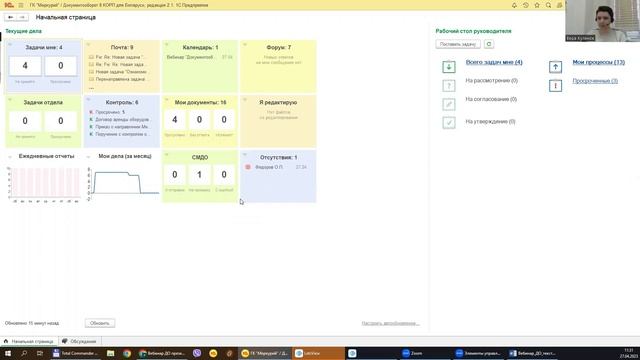640x360 pixels.
Task: Go forward with the right arrow button
Action: point(22,17)
